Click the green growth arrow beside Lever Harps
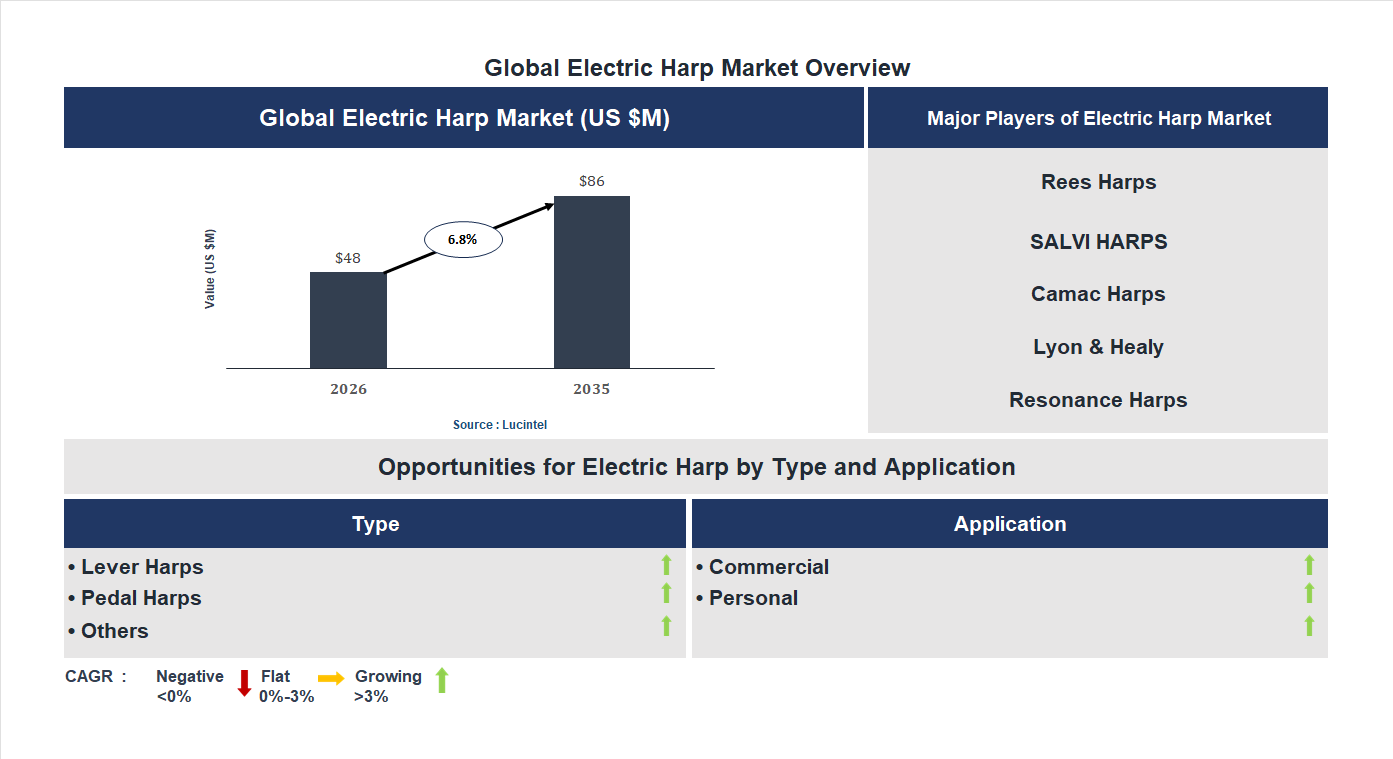Image resolution: width=1393 pixels, height=759 pixels. point(666,565)
